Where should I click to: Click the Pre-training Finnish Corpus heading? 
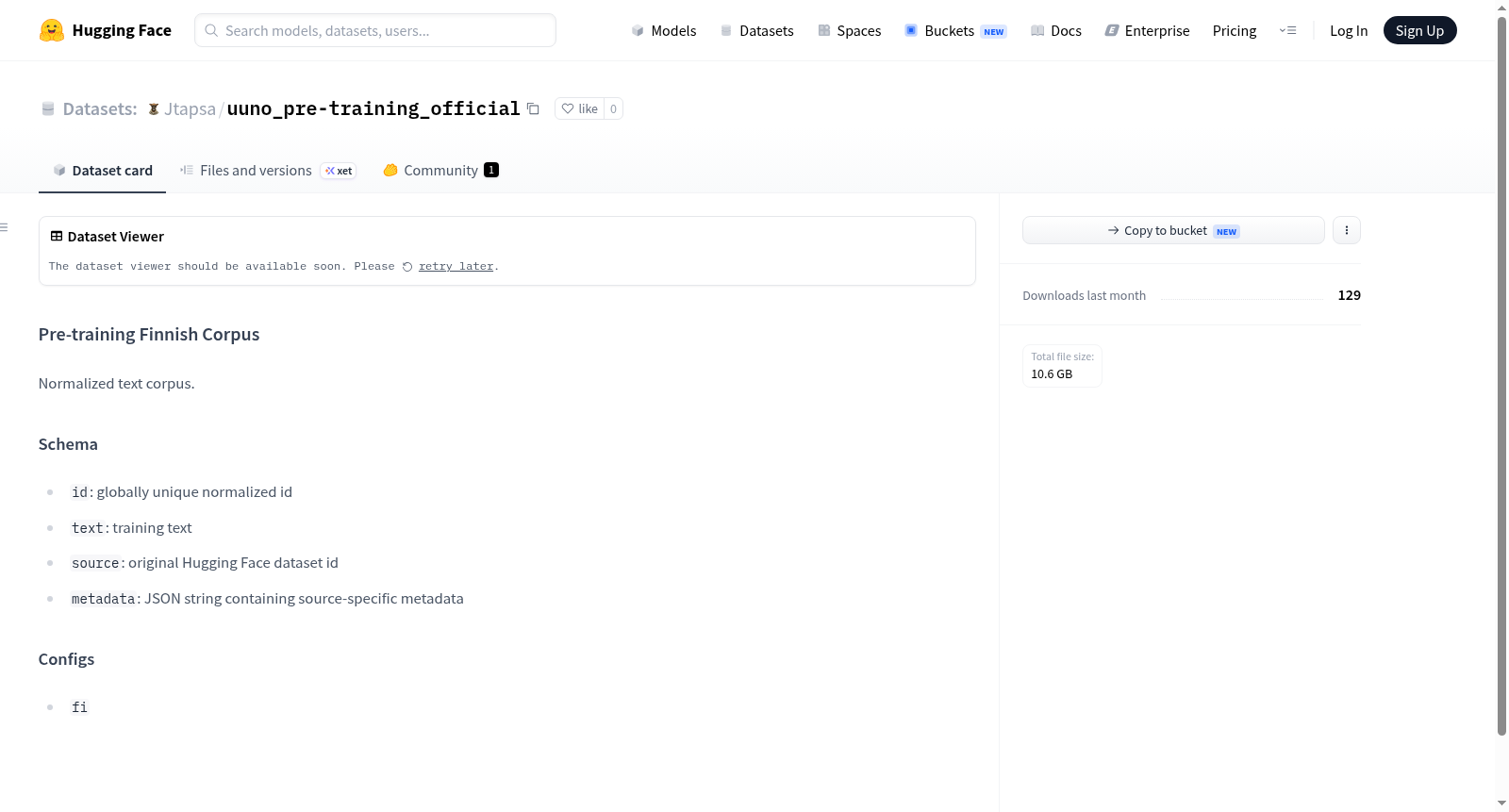click(x=149, y=335)
